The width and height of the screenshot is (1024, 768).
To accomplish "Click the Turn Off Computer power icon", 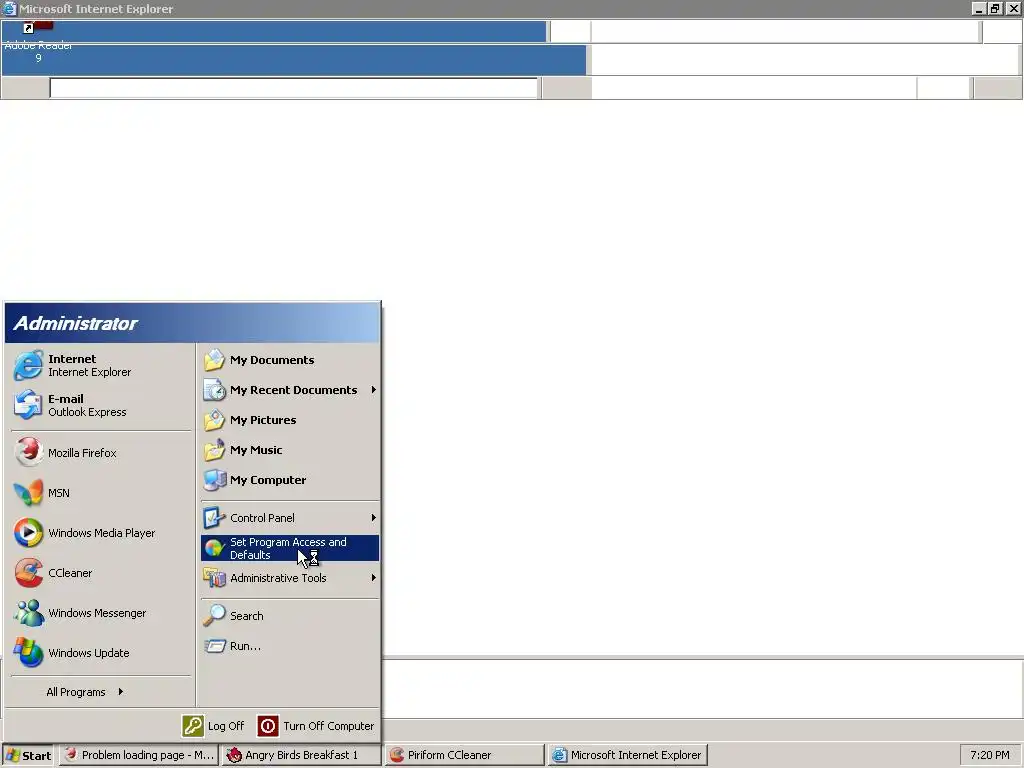I will [x=268, y=726].
